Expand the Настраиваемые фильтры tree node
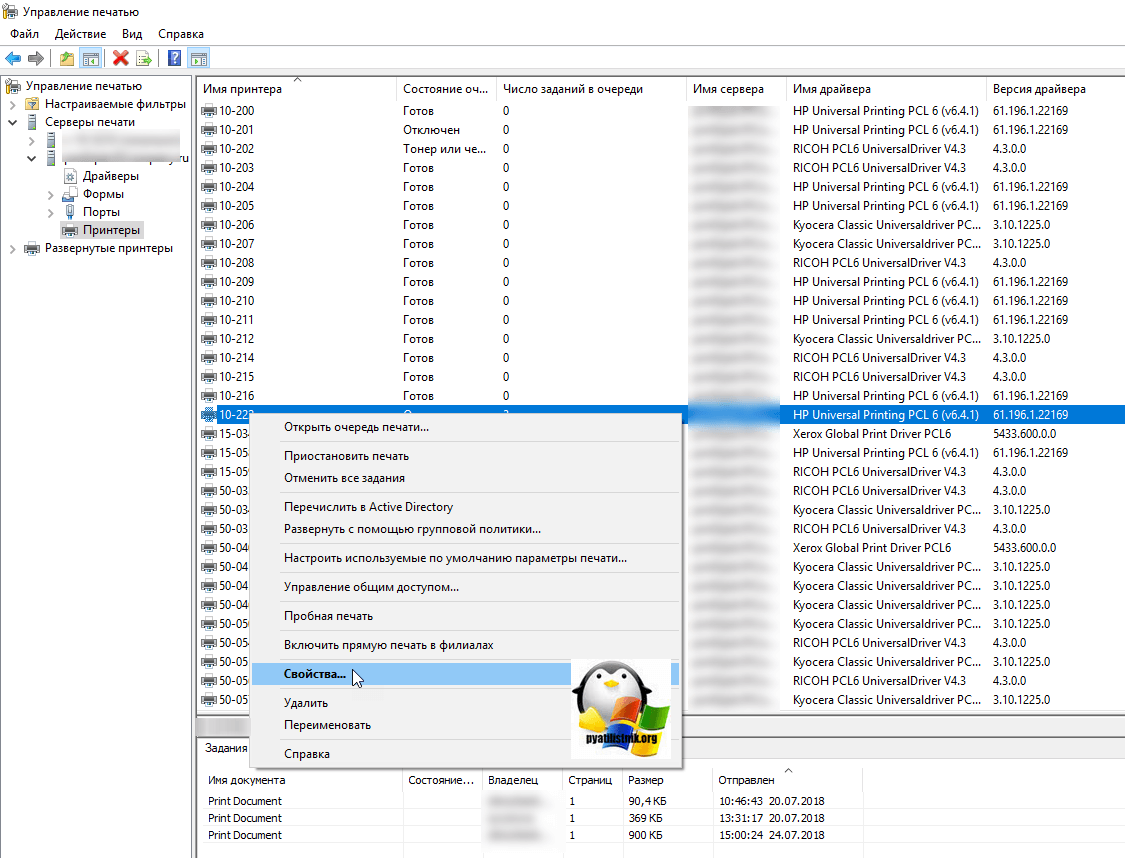 [x=13, y=104]
